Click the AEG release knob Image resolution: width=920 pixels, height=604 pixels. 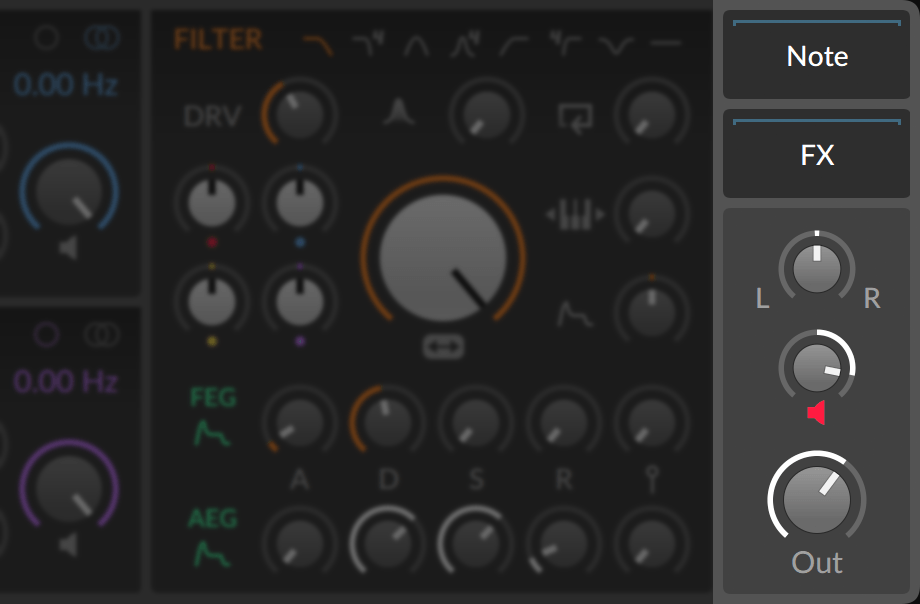click(563, 542)
